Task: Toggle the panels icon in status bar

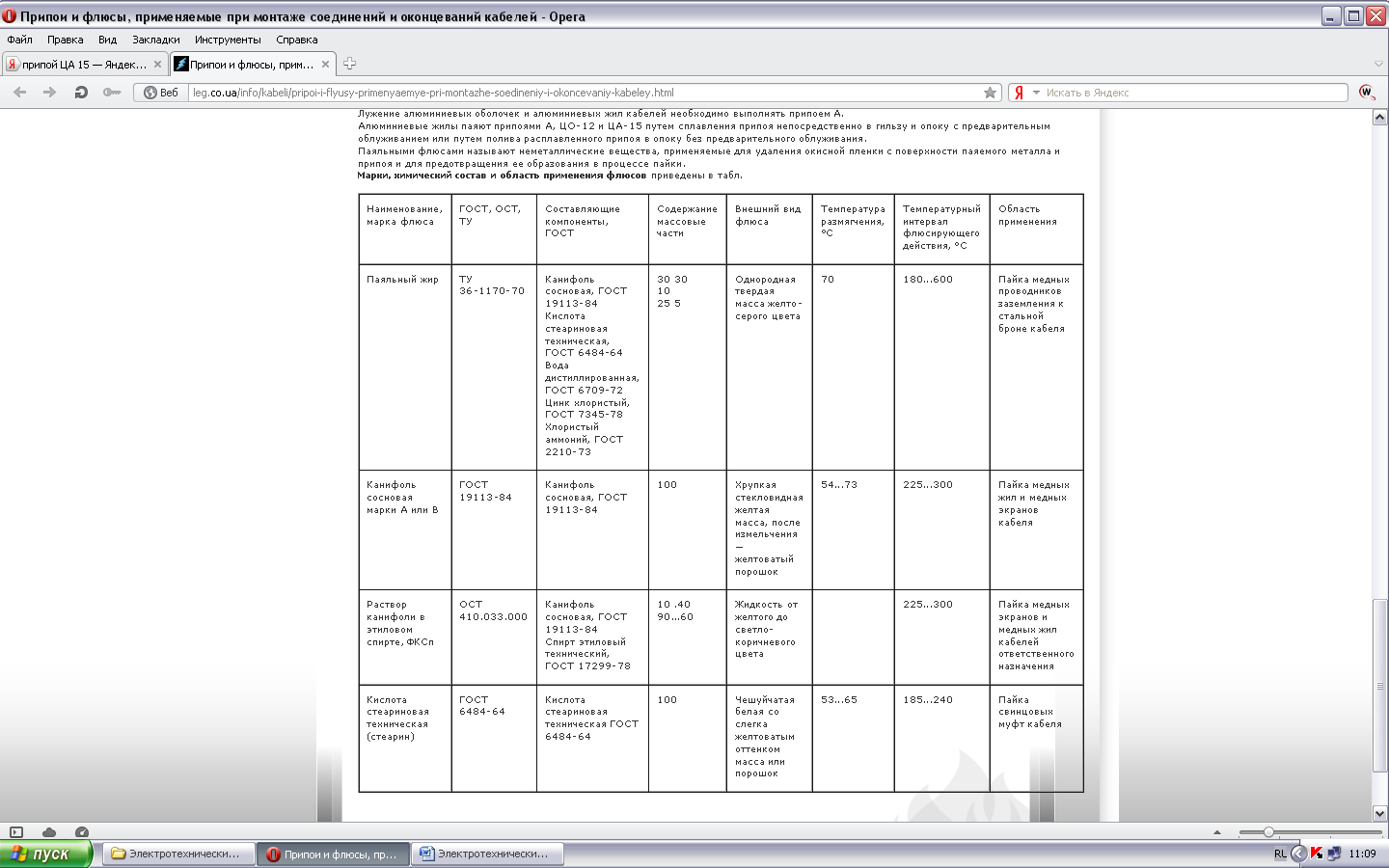Action: 16,831
